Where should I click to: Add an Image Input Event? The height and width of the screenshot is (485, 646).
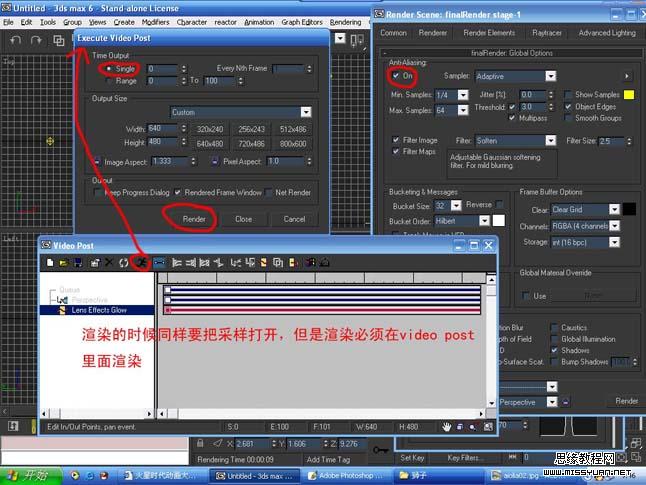pos(250,263)
